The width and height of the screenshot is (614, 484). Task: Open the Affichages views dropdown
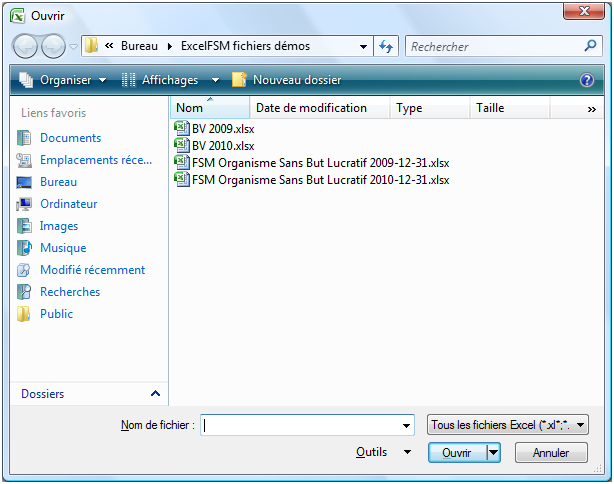point(170,80)
